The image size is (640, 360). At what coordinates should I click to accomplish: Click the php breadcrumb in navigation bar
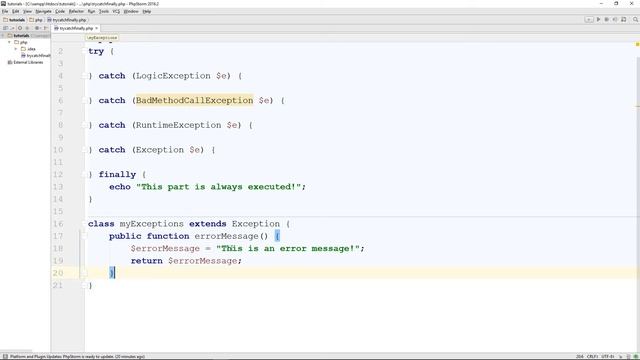point(36,20)
